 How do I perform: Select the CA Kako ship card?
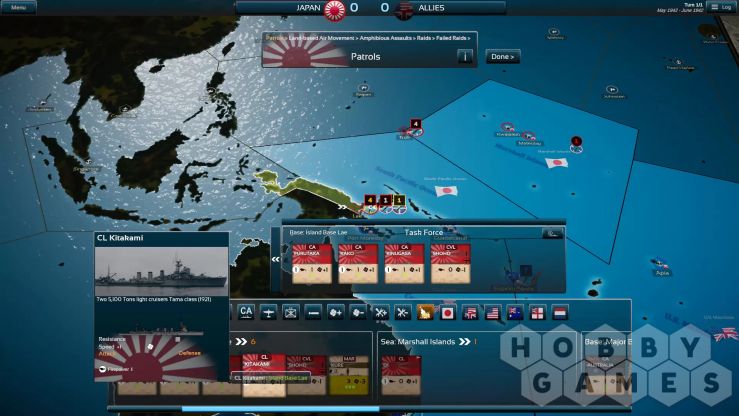358,263
